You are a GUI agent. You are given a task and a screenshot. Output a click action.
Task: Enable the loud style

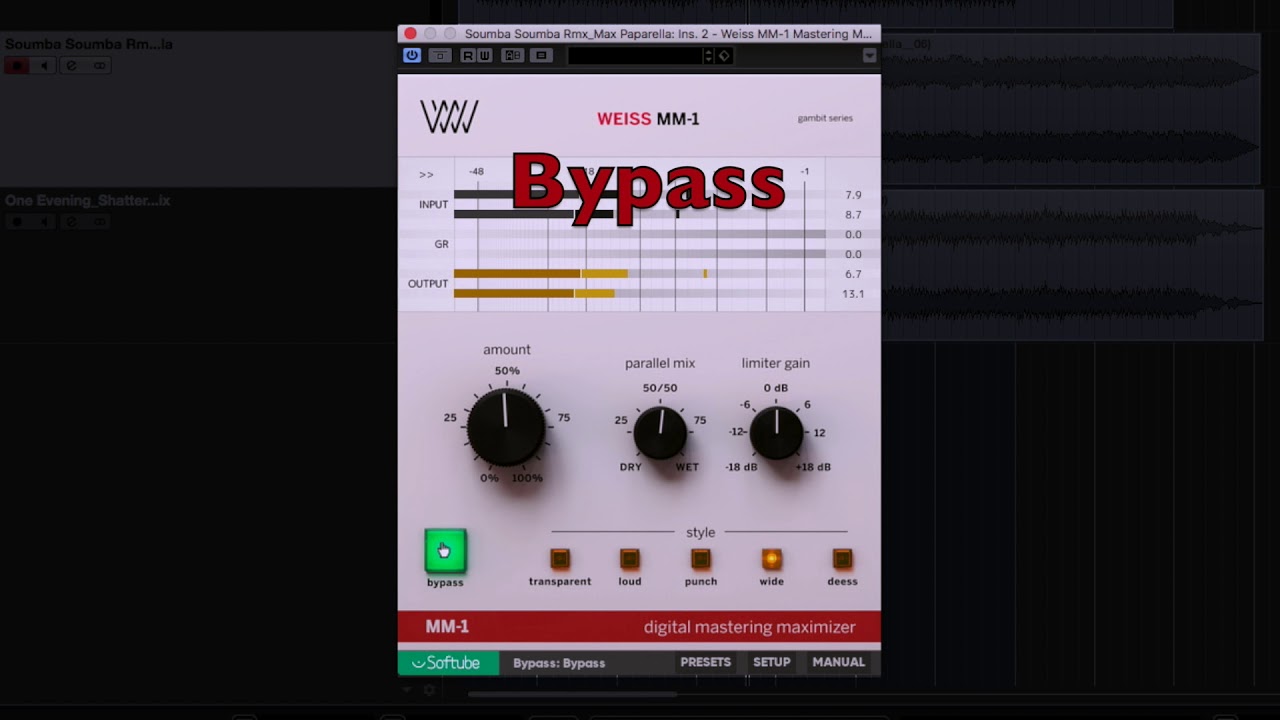pyautogui.click(x=629, y=559)
